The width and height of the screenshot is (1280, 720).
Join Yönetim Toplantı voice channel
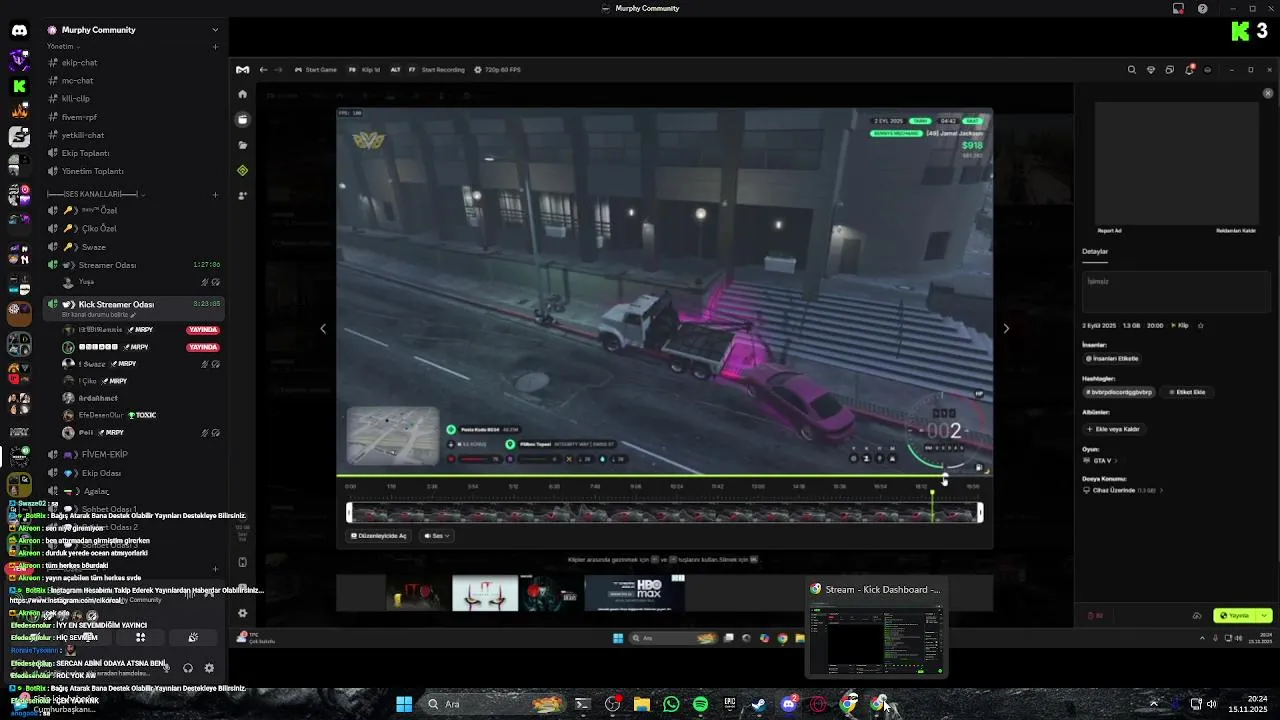[x=133, y=171]
